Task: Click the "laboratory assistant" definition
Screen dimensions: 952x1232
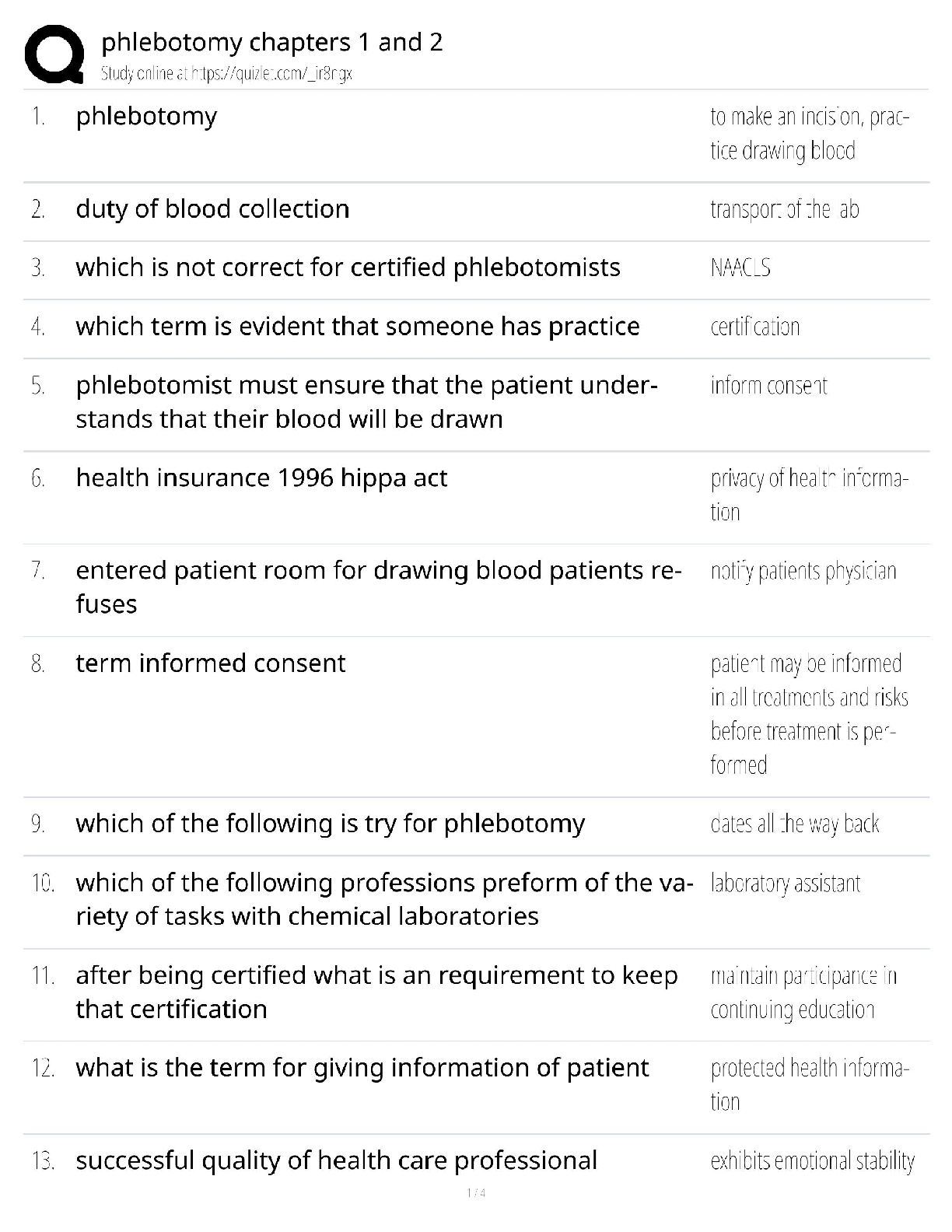Action: tap(785, 884)
